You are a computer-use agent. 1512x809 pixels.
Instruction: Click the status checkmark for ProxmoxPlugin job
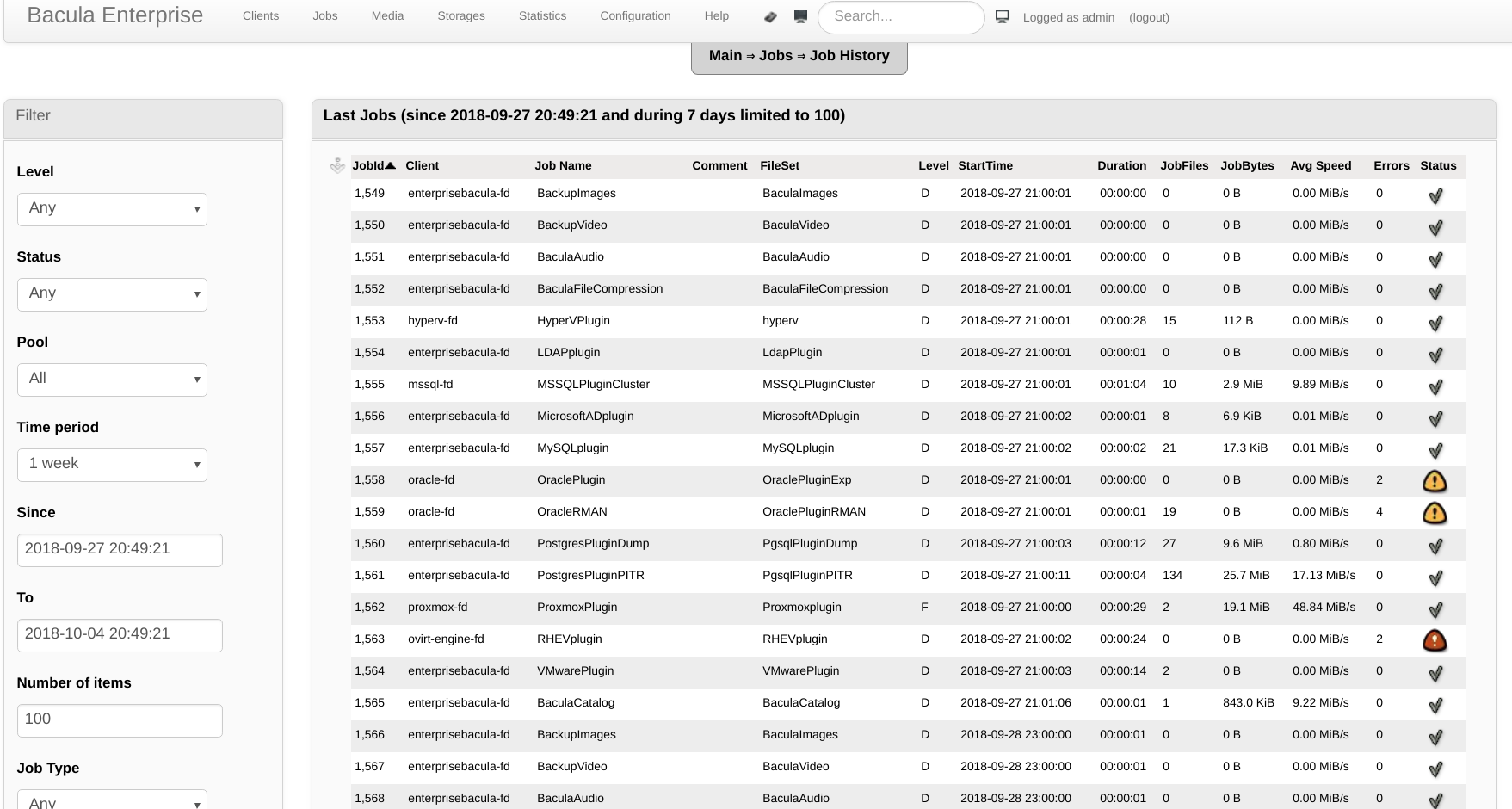[x=1435, y=610]
